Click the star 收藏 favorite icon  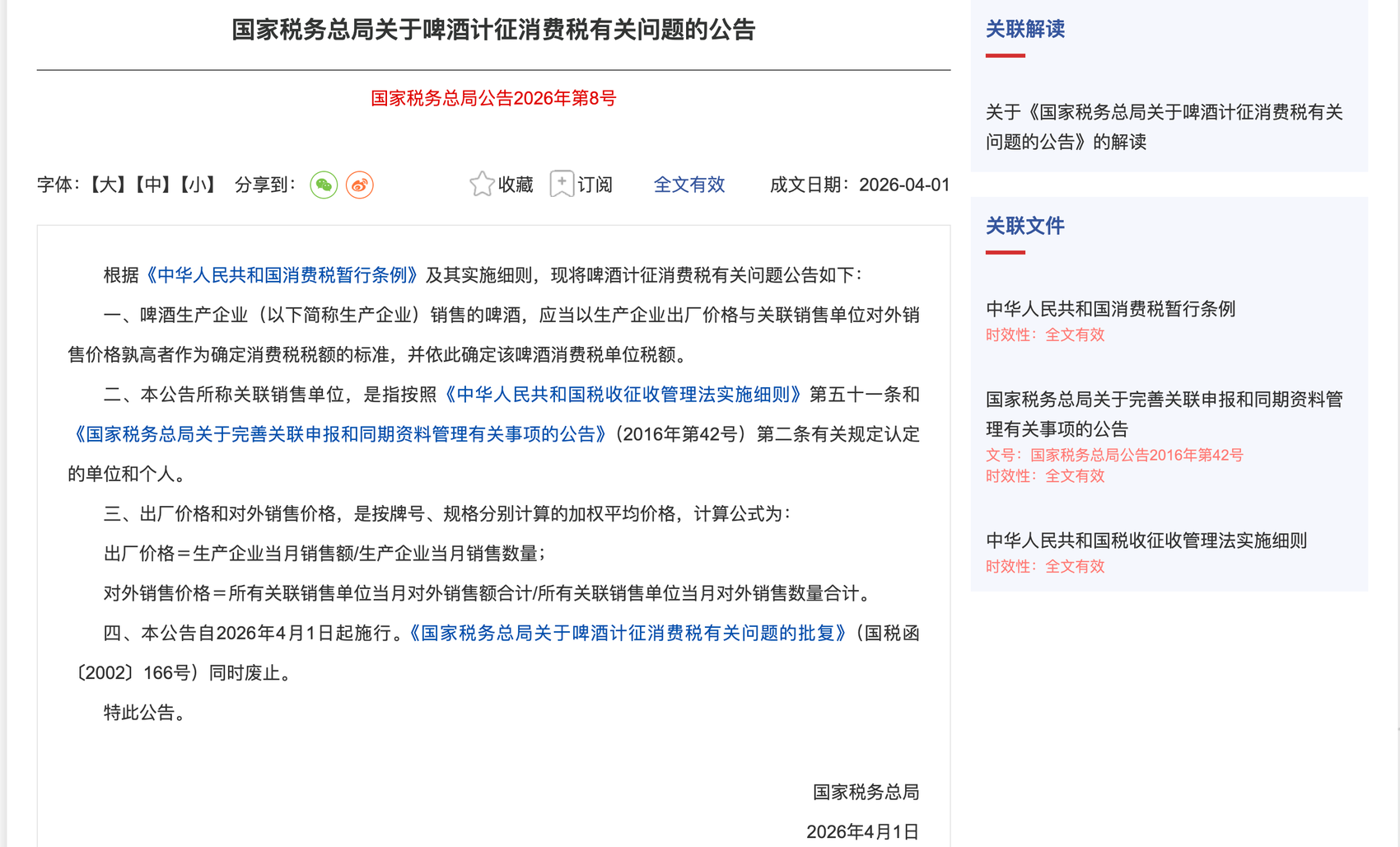pyautogui.click(x=482, y=184)
